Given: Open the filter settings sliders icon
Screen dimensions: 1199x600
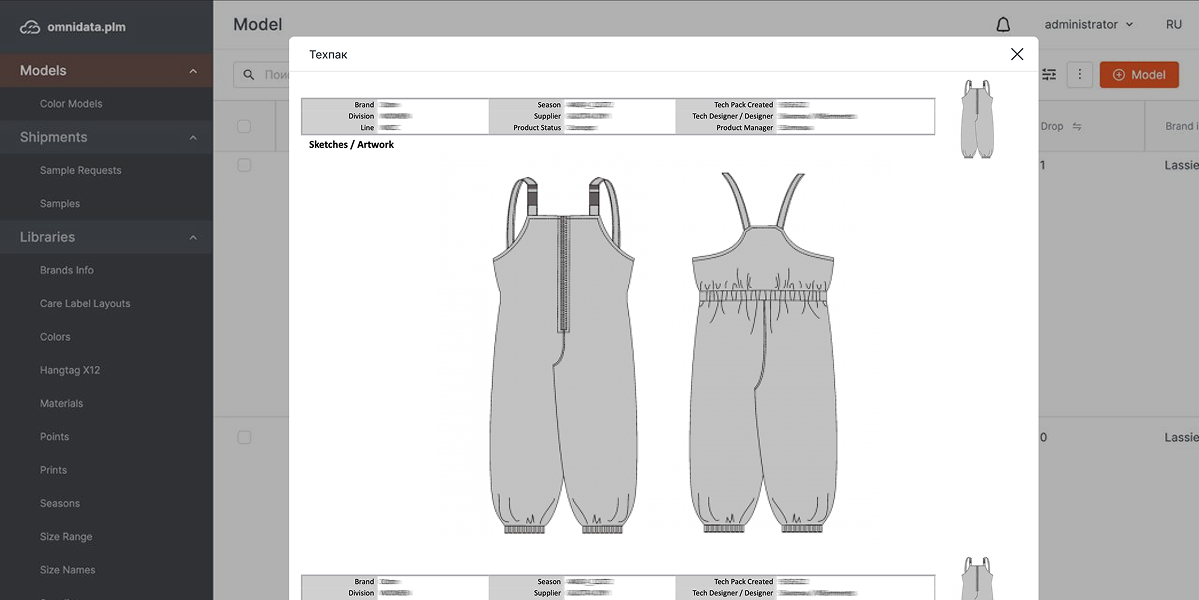Looking at the screenshot, I should tap(1049, 75).
